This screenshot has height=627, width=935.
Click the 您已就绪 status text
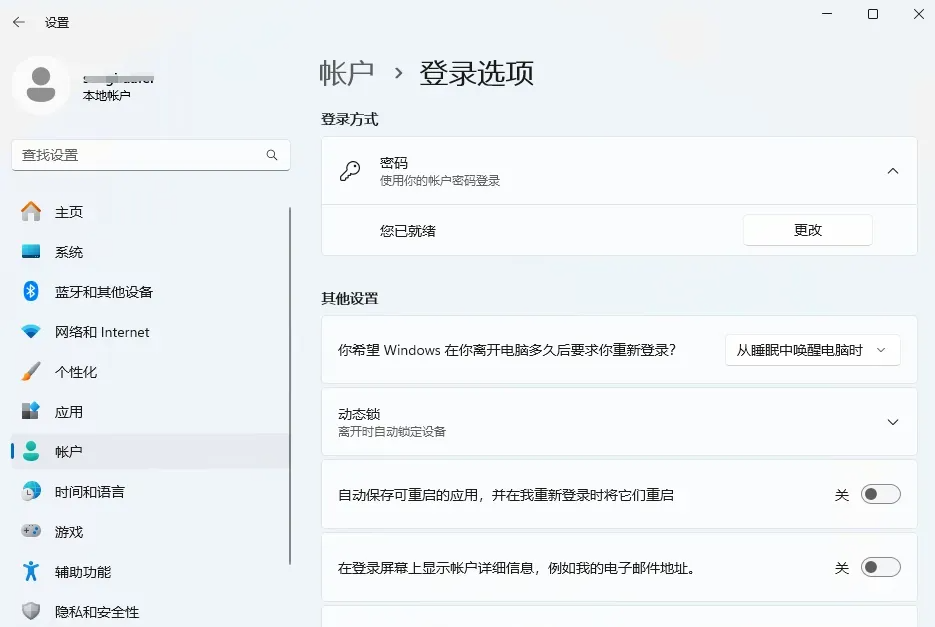[408, 231]
